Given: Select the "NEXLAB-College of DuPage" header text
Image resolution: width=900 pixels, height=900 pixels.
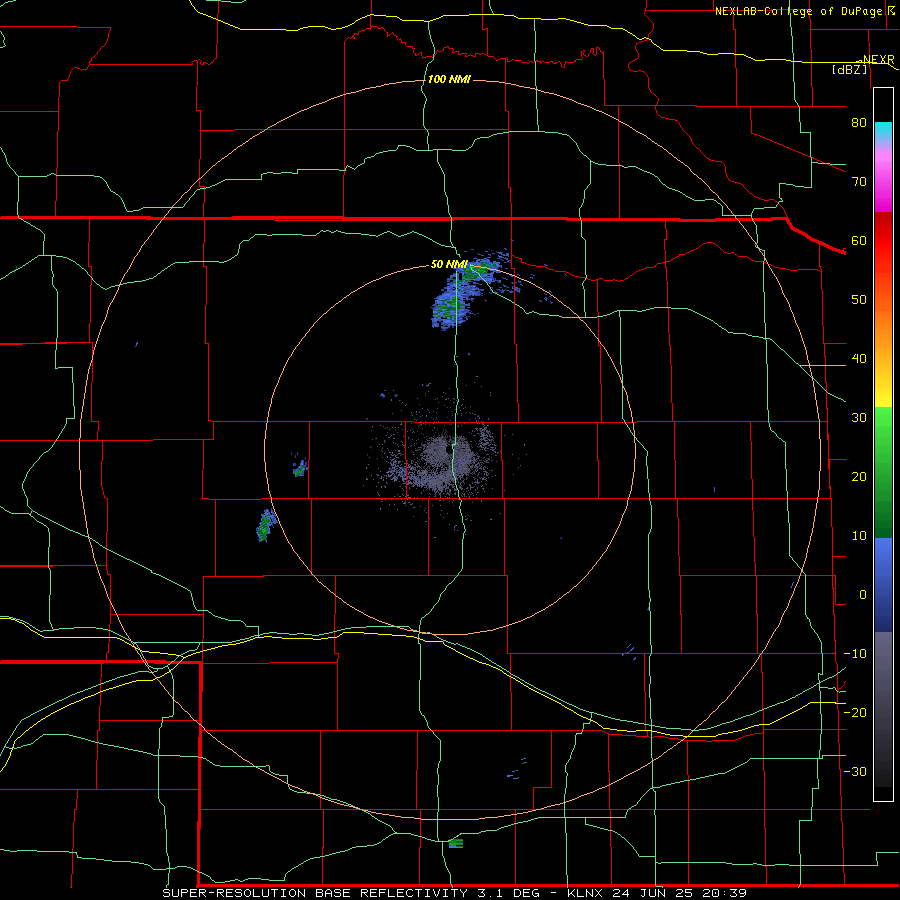Looking at the screenshot, I should (x=800, y=11).
